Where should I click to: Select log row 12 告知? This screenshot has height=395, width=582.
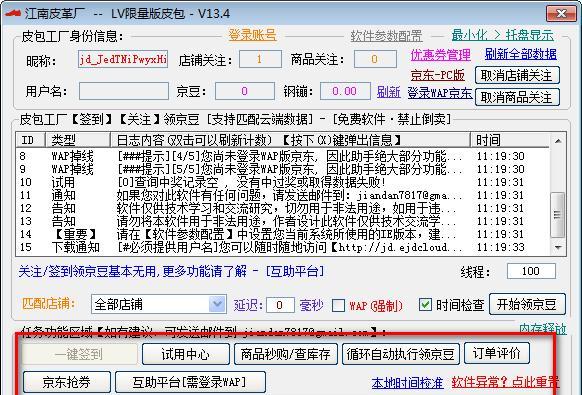point(282,208)
